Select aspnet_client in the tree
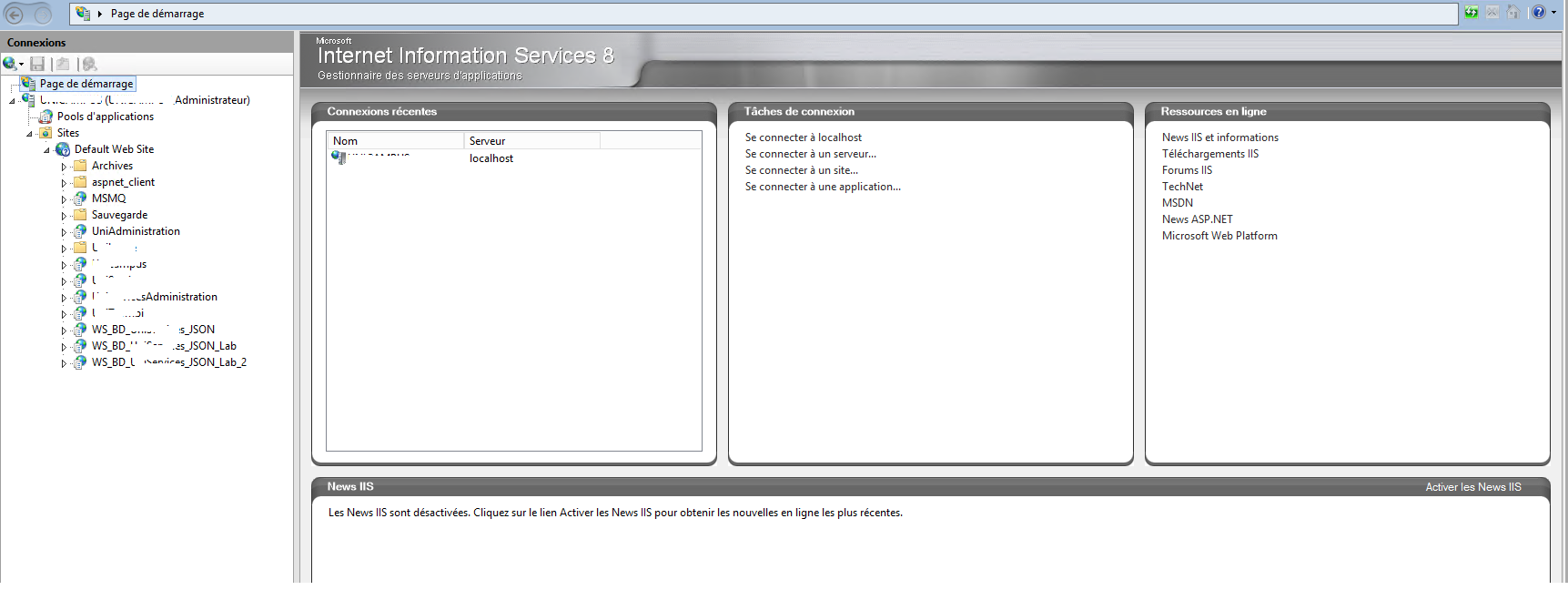This screenshot has height=590, width=1568. 123,182
